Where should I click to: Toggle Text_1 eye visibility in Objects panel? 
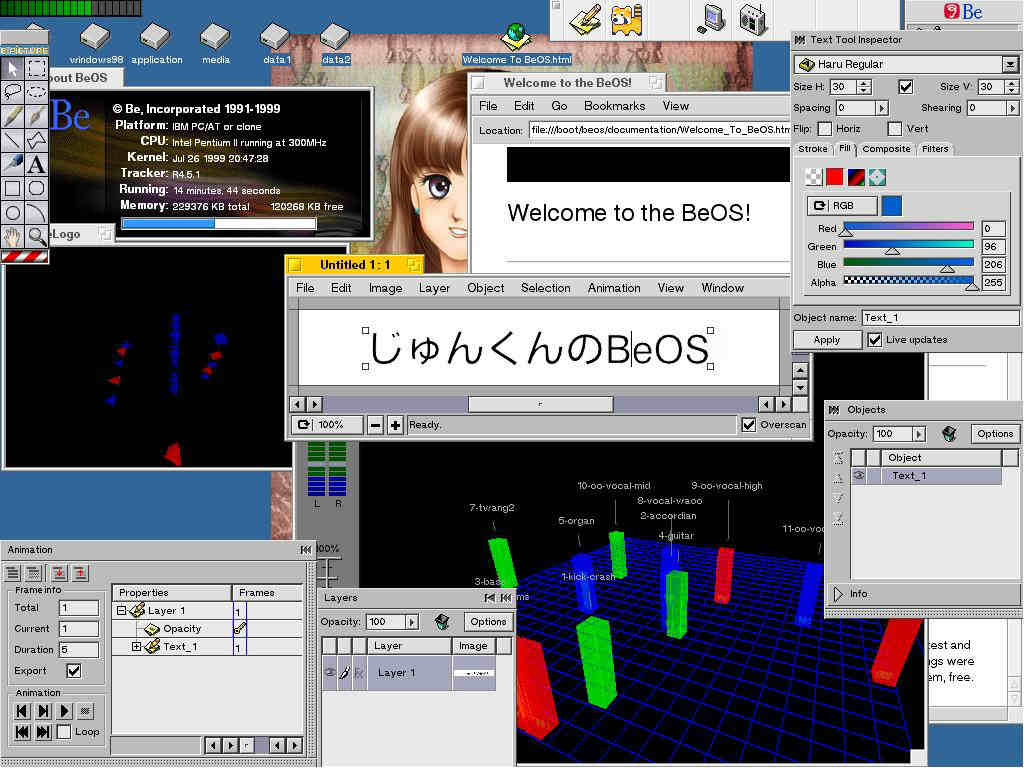pyautogui.click(x=858, y=475)
